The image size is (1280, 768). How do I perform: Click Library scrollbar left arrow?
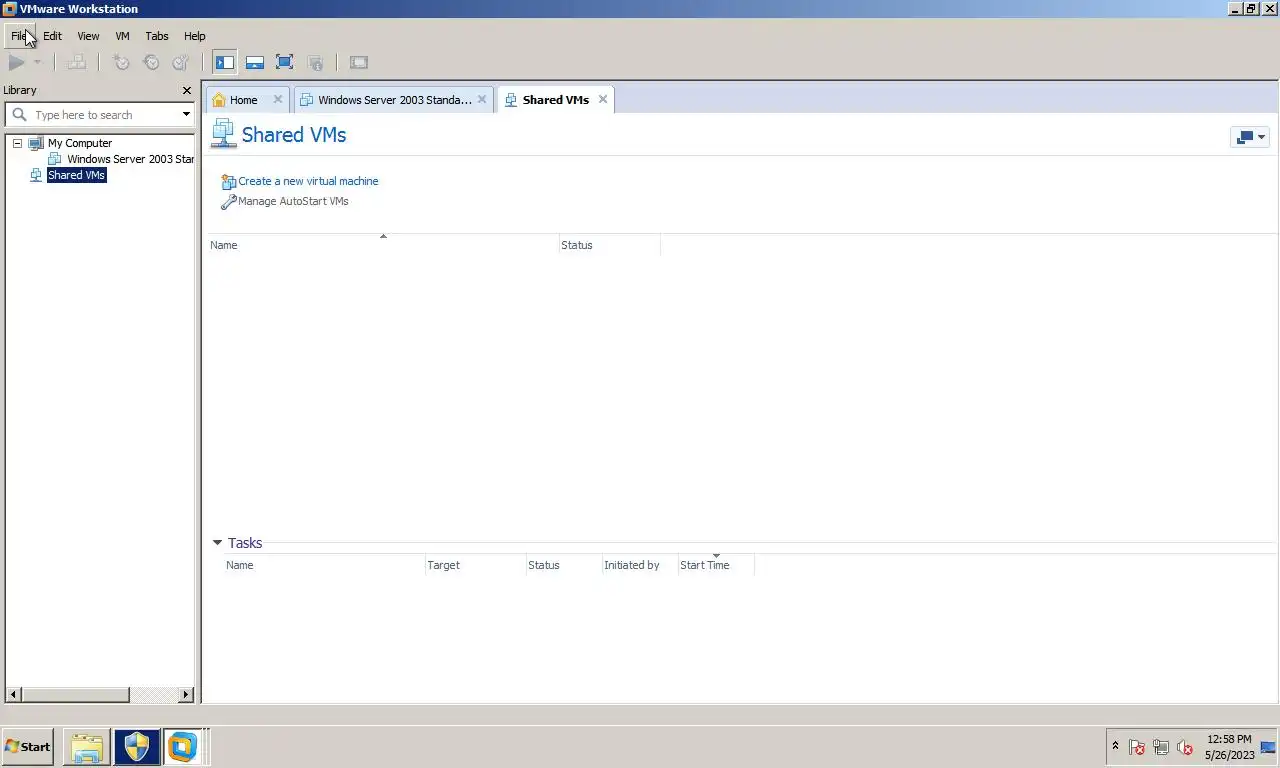(13, 694)
